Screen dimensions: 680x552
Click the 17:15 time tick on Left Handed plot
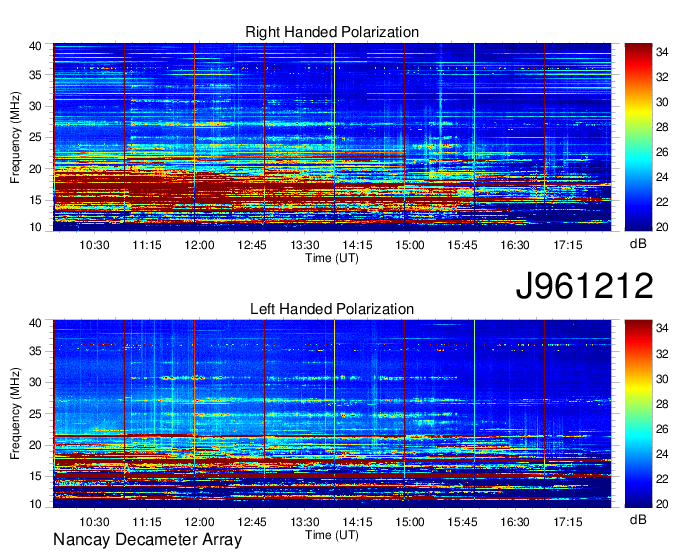click(568, 522)
